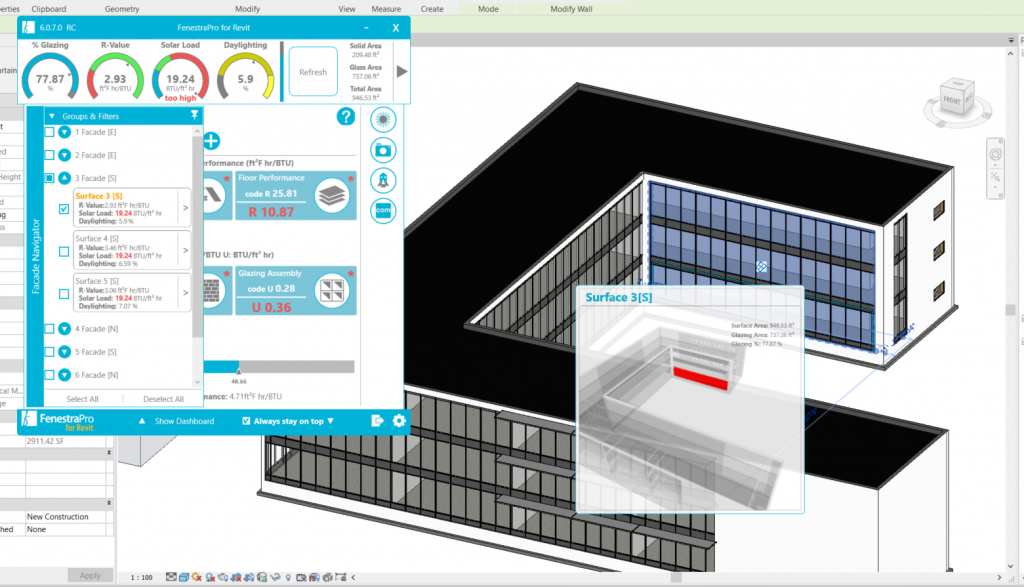Click the FenestraPro logo in title bar
Viewport: 1024px width, 587px height.
pos(28,27)
